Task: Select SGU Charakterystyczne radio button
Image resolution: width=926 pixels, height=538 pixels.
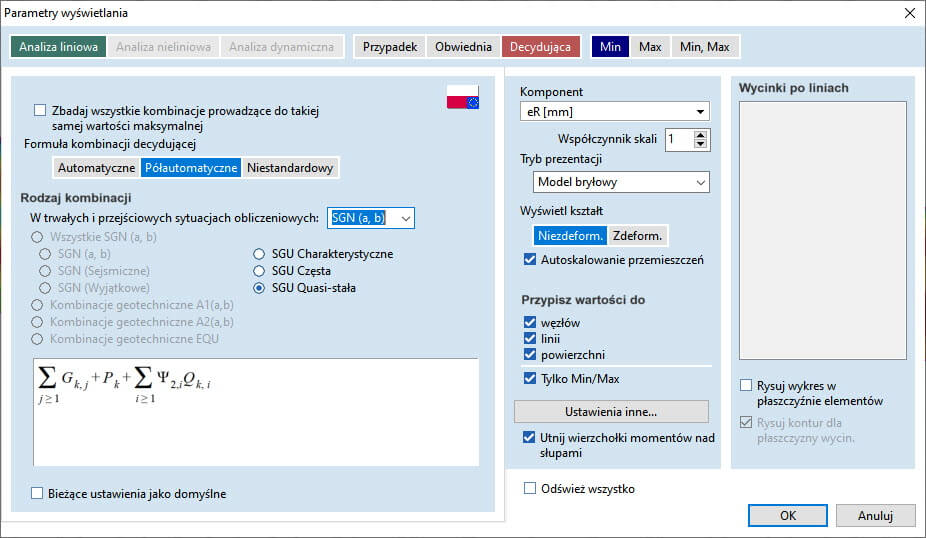Action: (261, 254)
